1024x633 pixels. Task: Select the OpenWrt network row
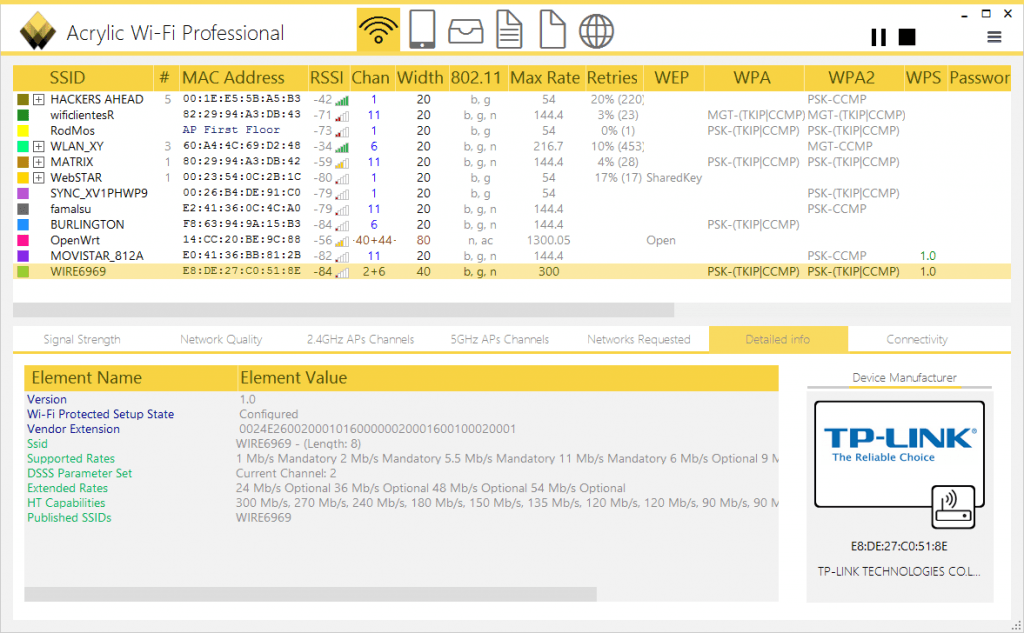512,240
